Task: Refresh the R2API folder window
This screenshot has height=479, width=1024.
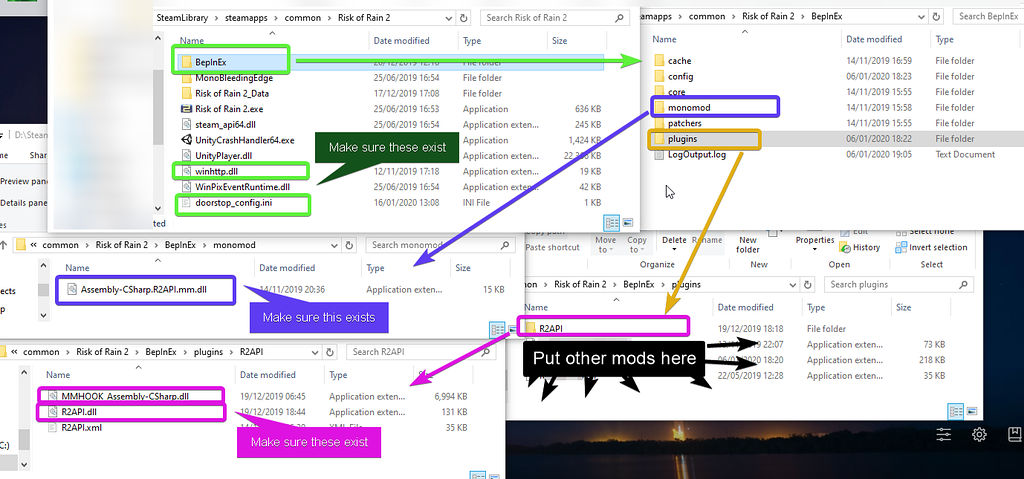Action: tap(330, 352)
